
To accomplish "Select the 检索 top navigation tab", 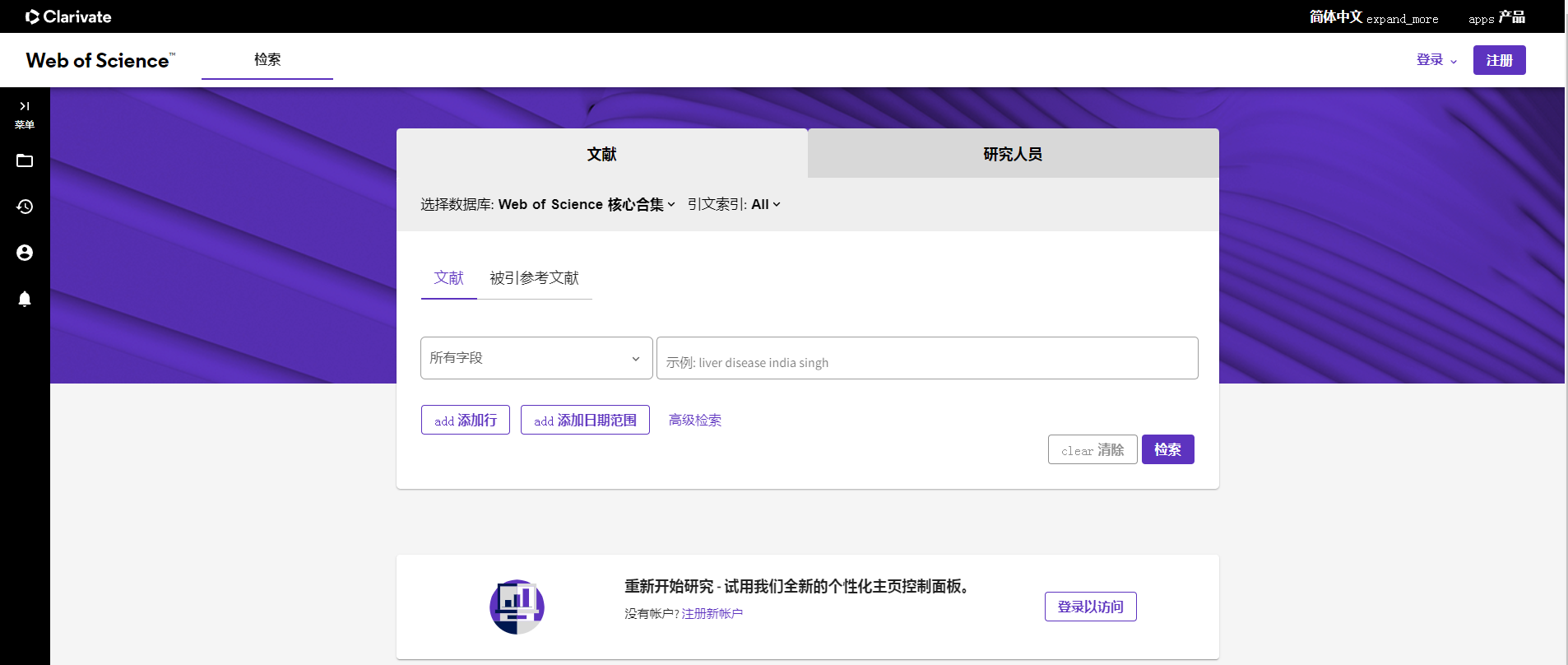I will tap(267, 59).
